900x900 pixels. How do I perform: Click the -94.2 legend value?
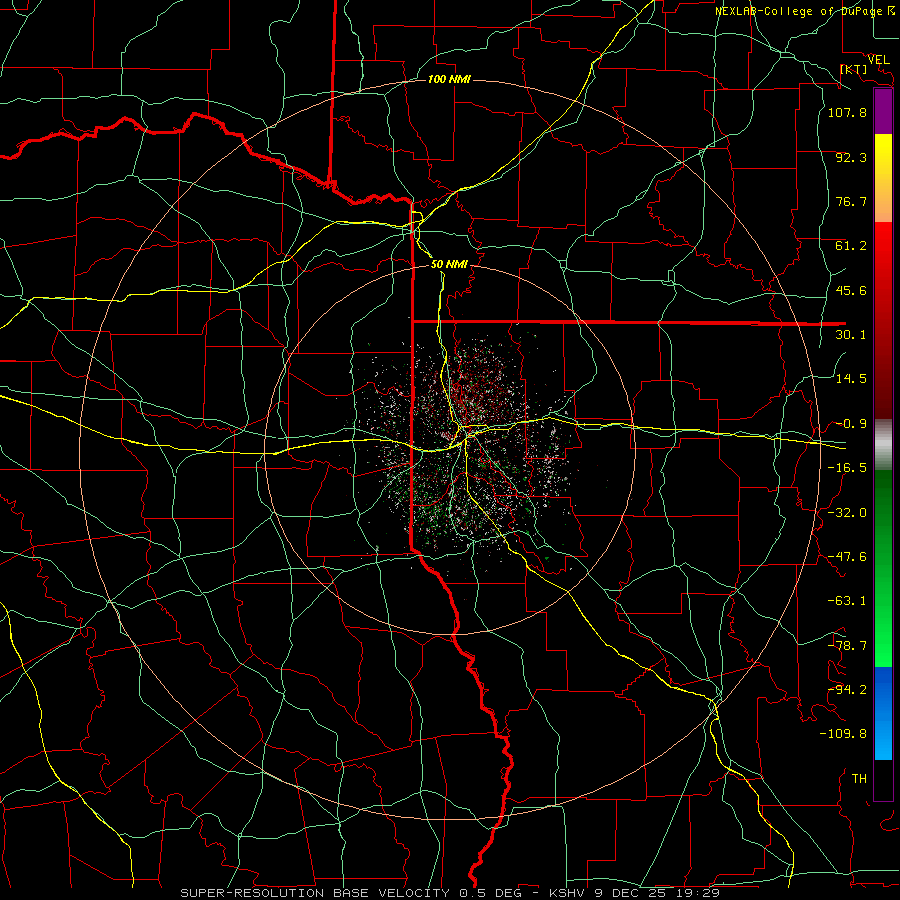coord(847,690)
